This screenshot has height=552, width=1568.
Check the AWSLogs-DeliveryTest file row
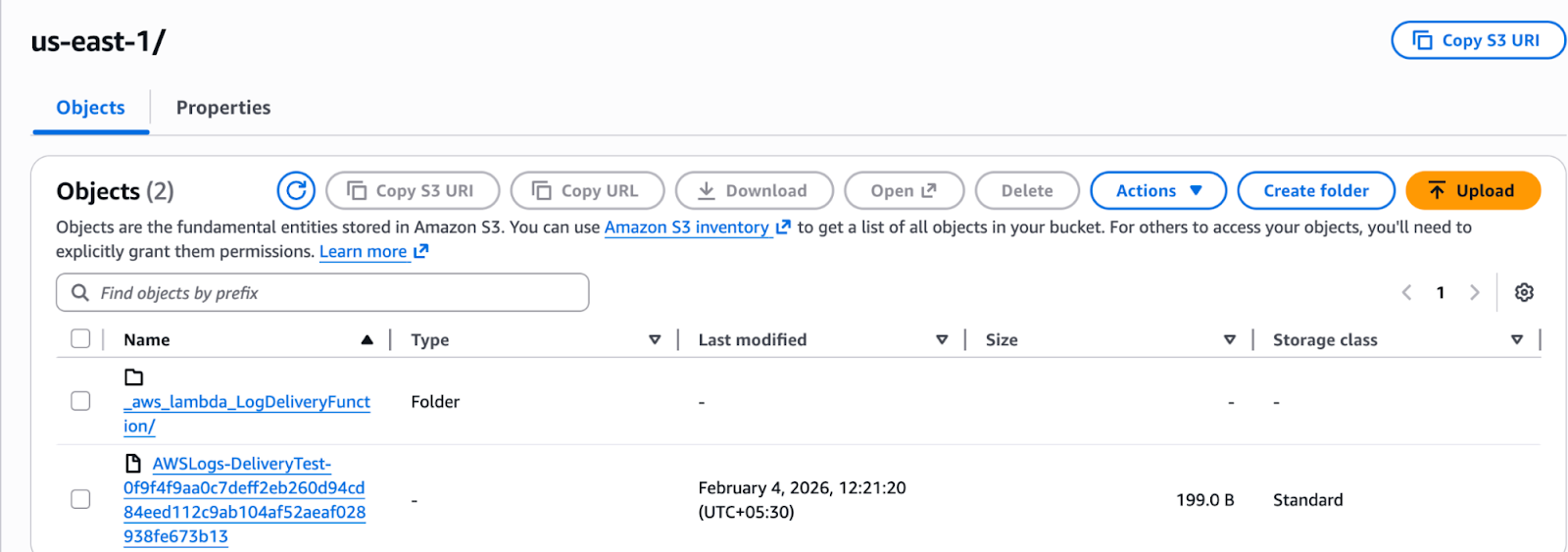(x=80, y=499)
